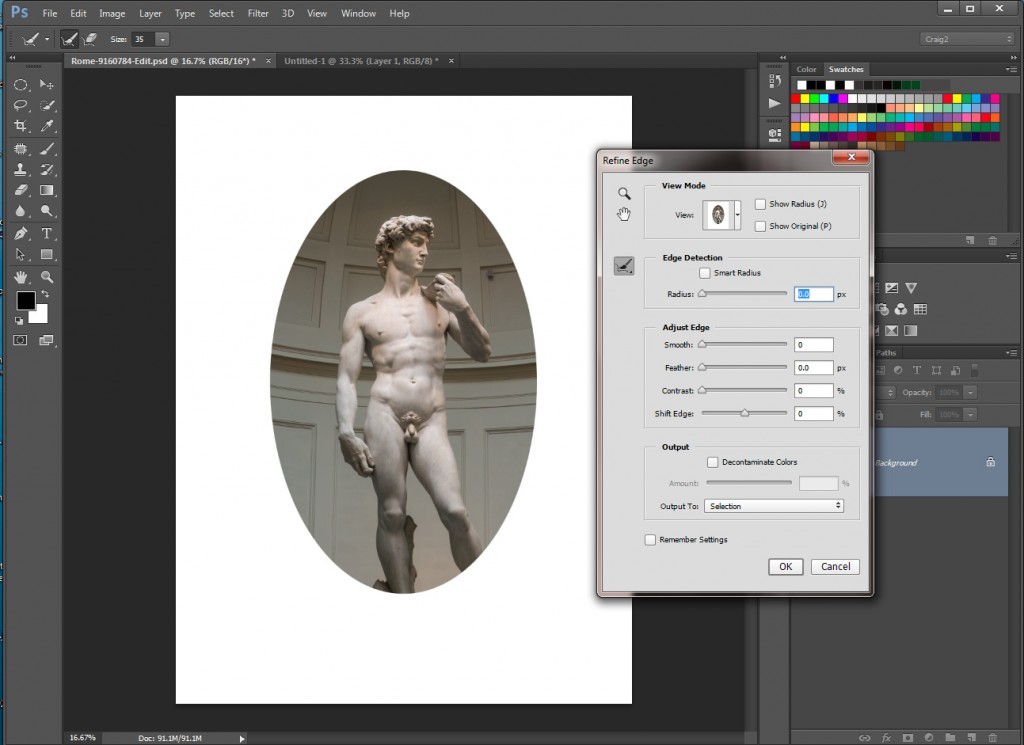
Task: Select the Eyedropper tool
Action: (x=46, y=126)
